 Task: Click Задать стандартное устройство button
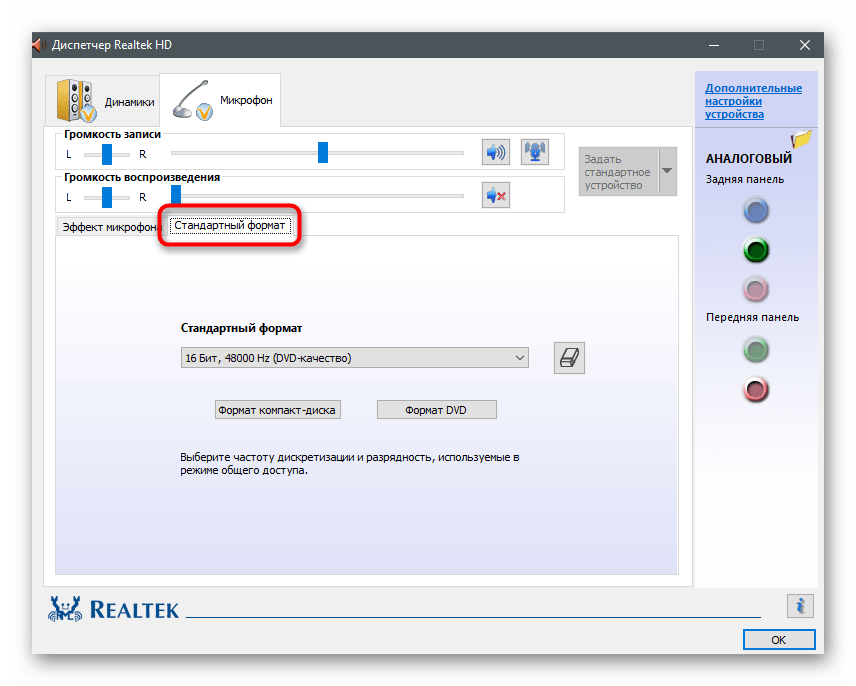619,171
